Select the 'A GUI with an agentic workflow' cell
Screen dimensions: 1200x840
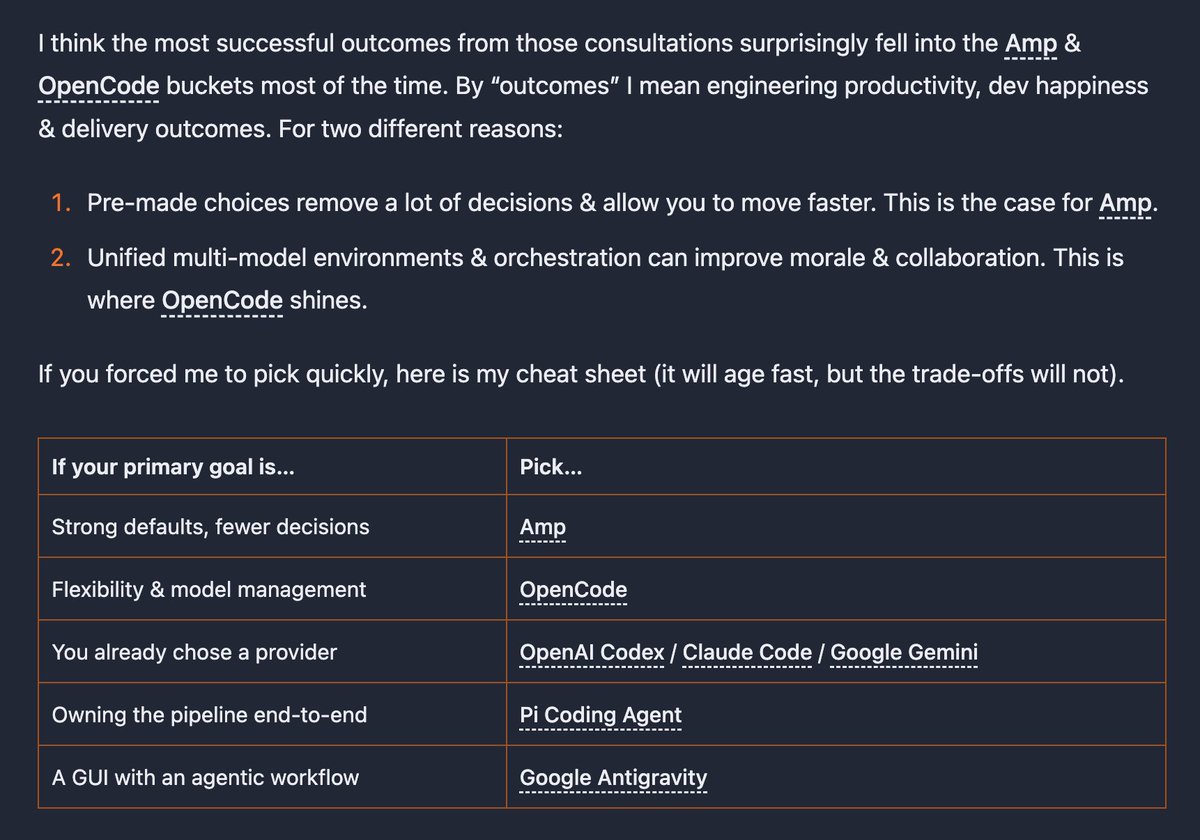pyautogui.click(x=273, y=777)
